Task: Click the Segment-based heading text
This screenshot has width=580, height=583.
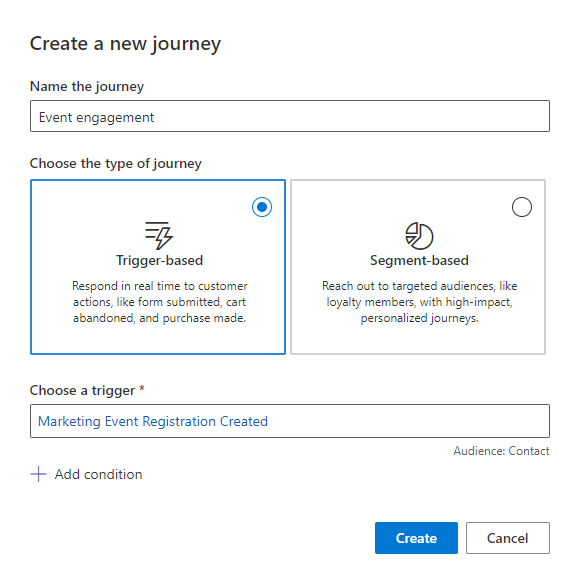Action: point(419,260)
